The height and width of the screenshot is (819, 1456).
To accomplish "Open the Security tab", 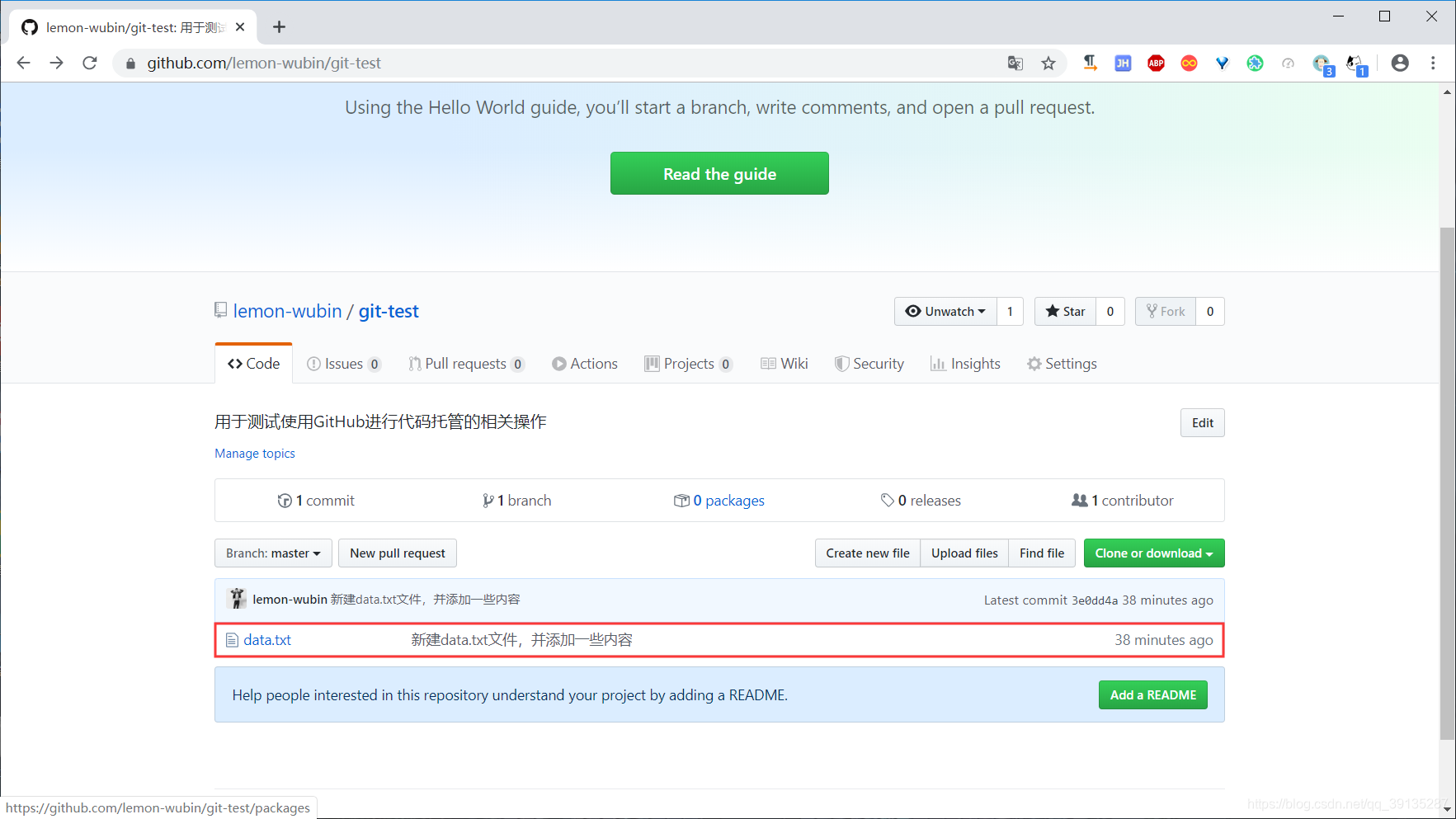I will (869, 364).
